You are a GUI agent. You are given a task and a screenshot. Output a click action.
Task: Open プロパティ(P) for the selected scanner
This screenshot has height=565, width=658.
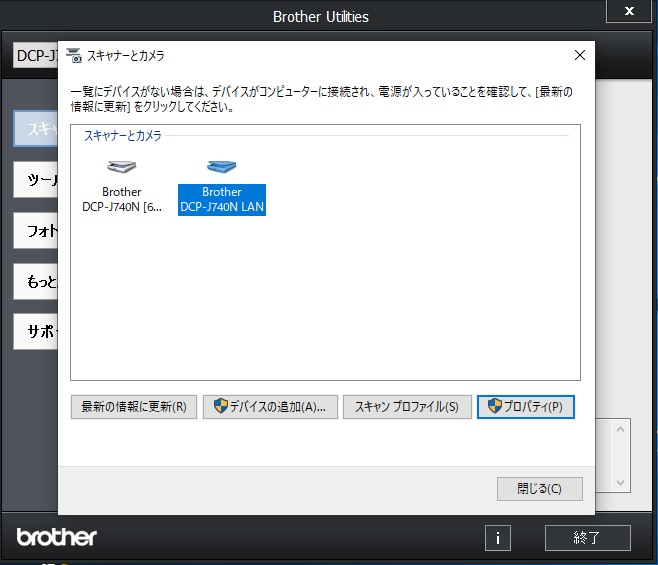[526, 407]
